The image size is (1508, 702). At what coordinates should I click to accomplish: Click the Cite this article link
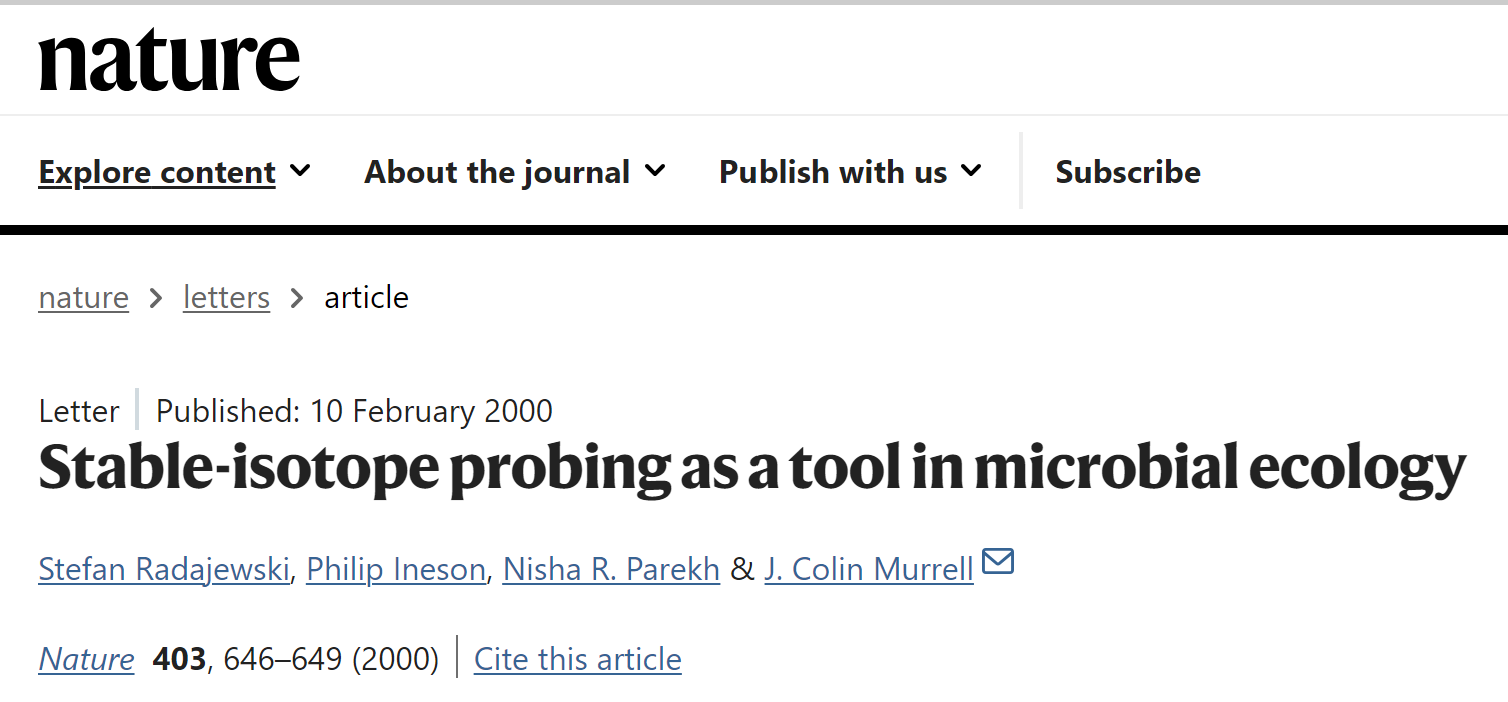[x=578, y=659]
